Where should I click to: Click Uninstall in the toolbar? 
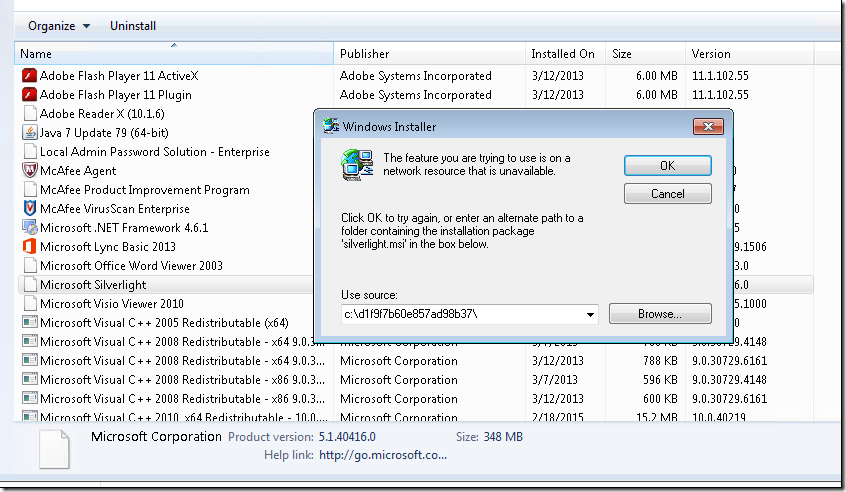tap(133, 26)
